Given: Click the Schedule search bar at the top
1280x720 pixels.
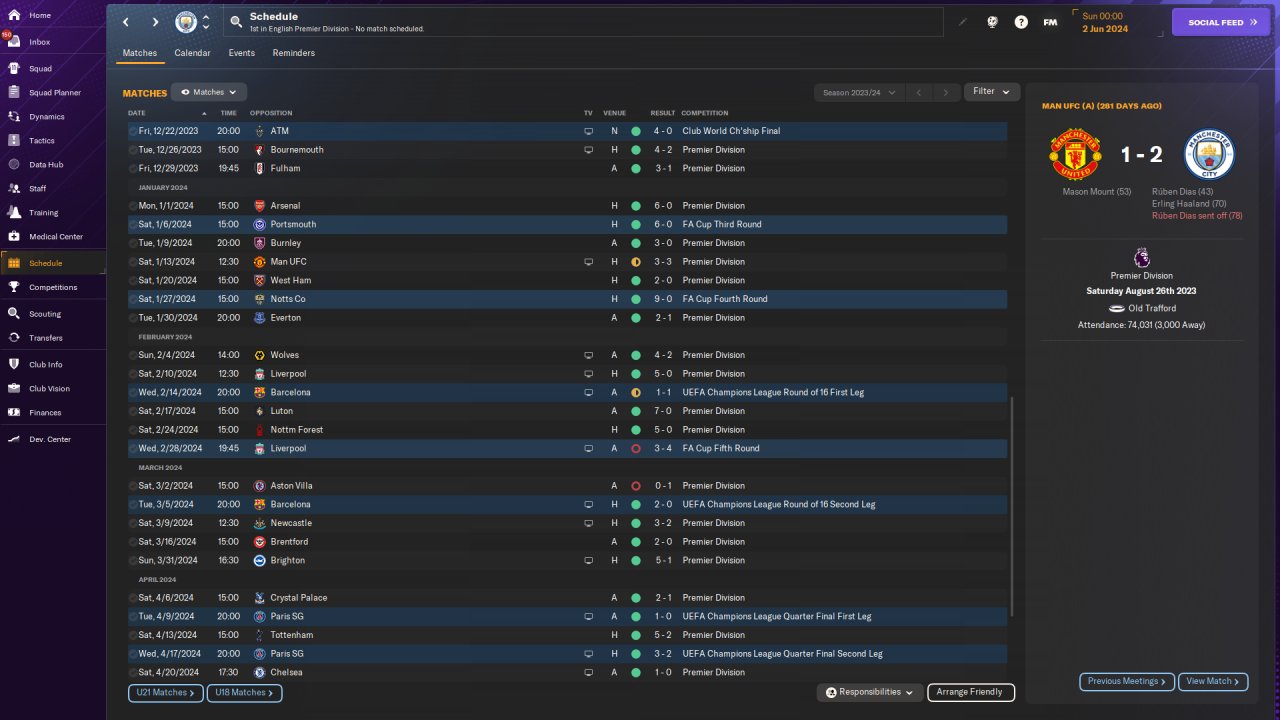Looking at the screenshot, I should (x=584, y=22).
